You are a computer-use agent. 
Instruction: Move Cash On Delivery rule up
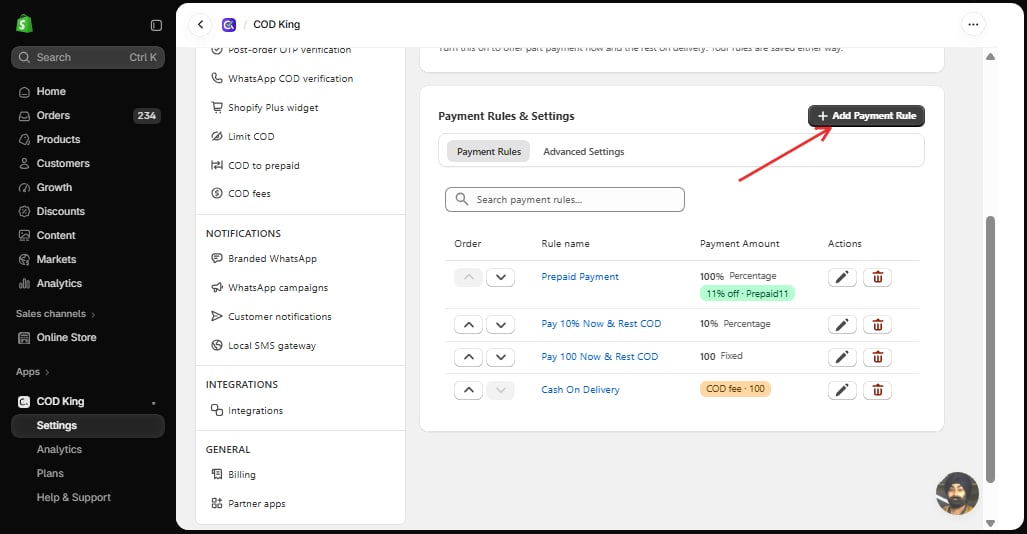[x=468, y=391]
